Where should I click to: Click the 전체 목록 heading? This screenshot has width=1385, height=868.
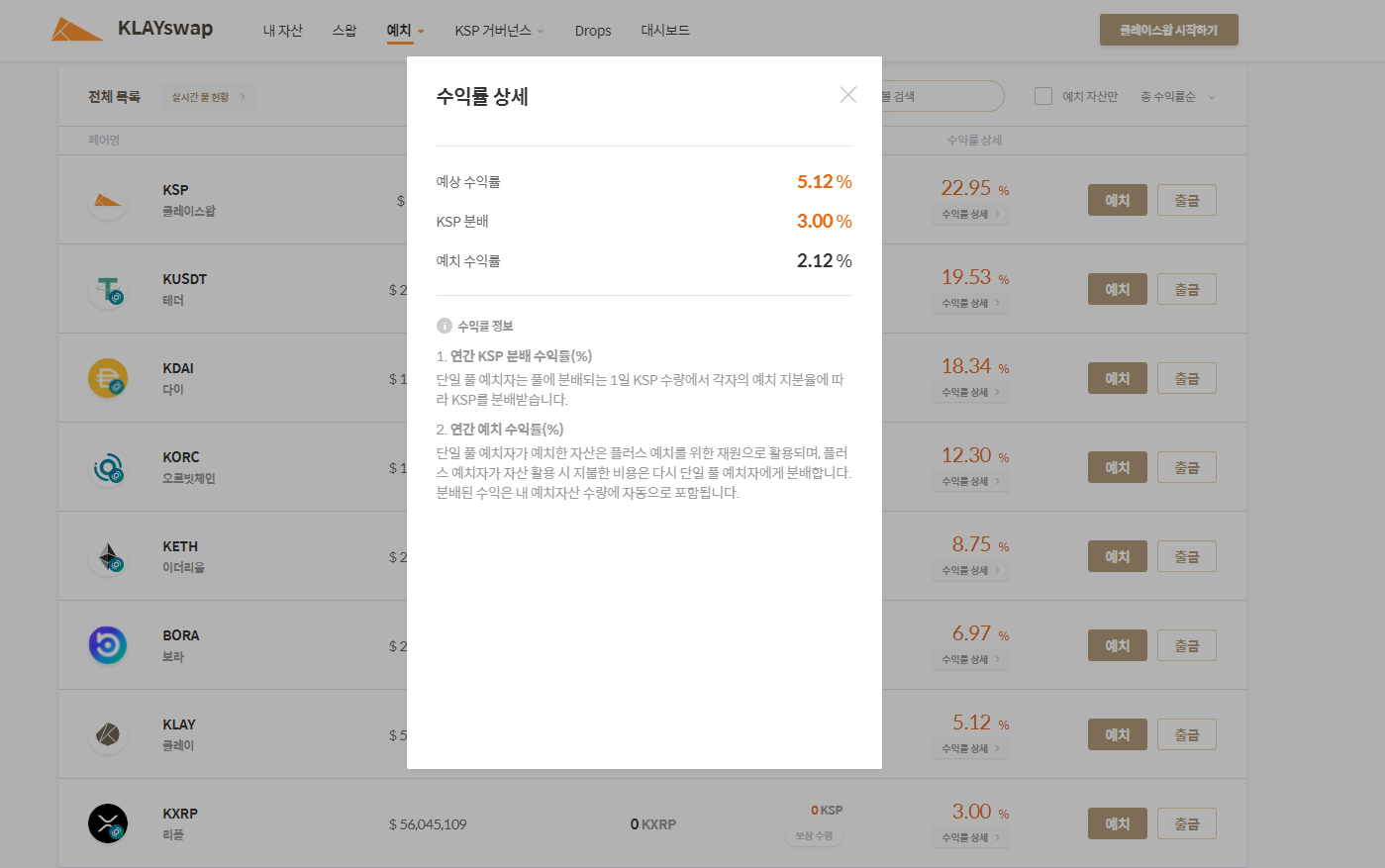coord(114,97)
